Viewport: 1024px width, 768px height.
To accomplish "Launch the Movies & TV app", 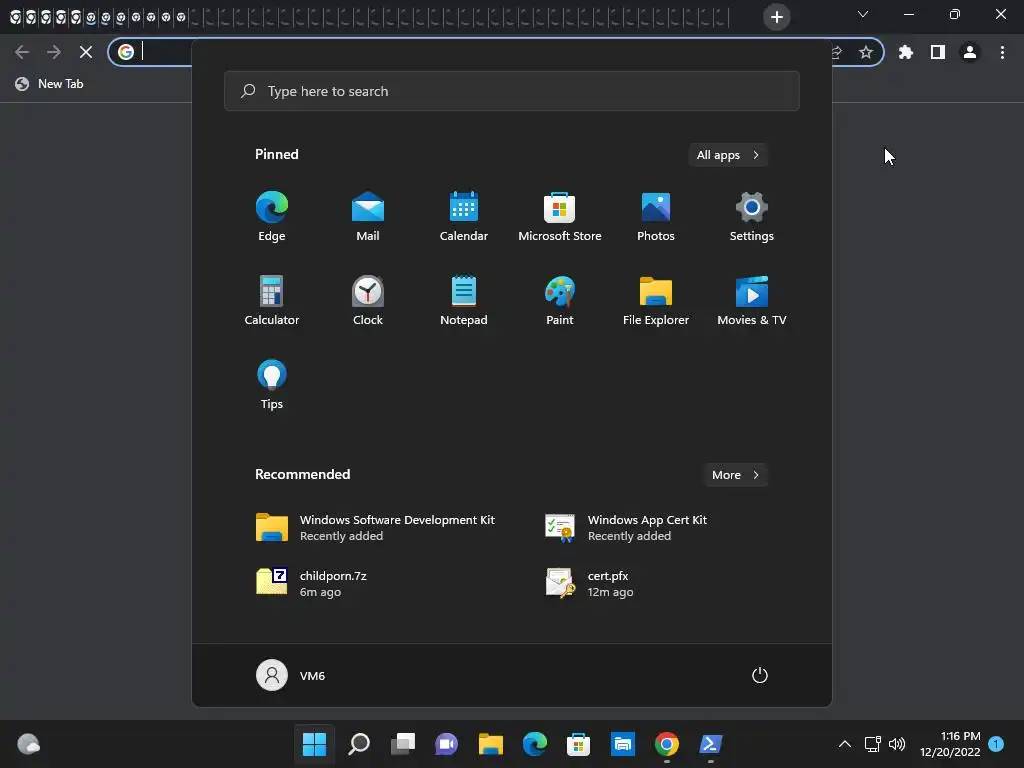I will pyautogui.click(x=752, y=300).
